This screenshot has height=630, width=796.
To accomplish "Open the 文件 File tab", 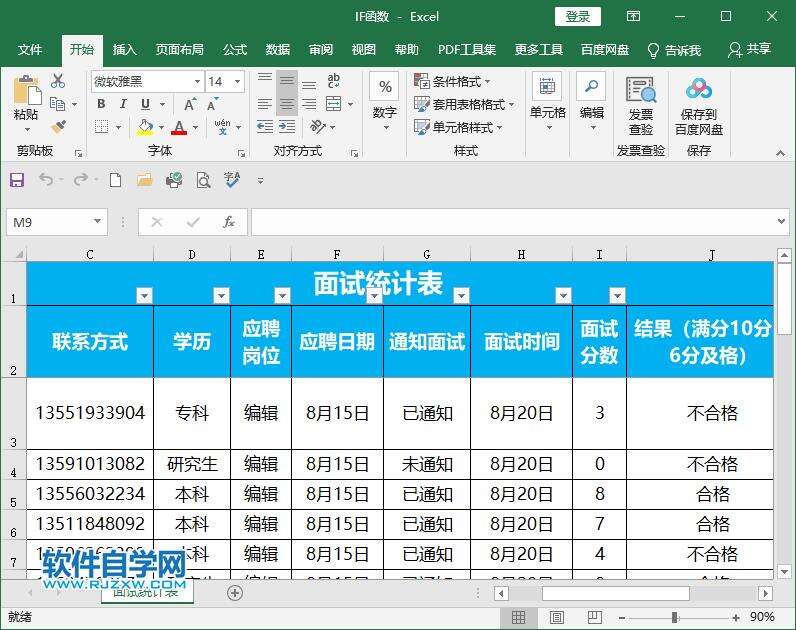I will (29, 50).
